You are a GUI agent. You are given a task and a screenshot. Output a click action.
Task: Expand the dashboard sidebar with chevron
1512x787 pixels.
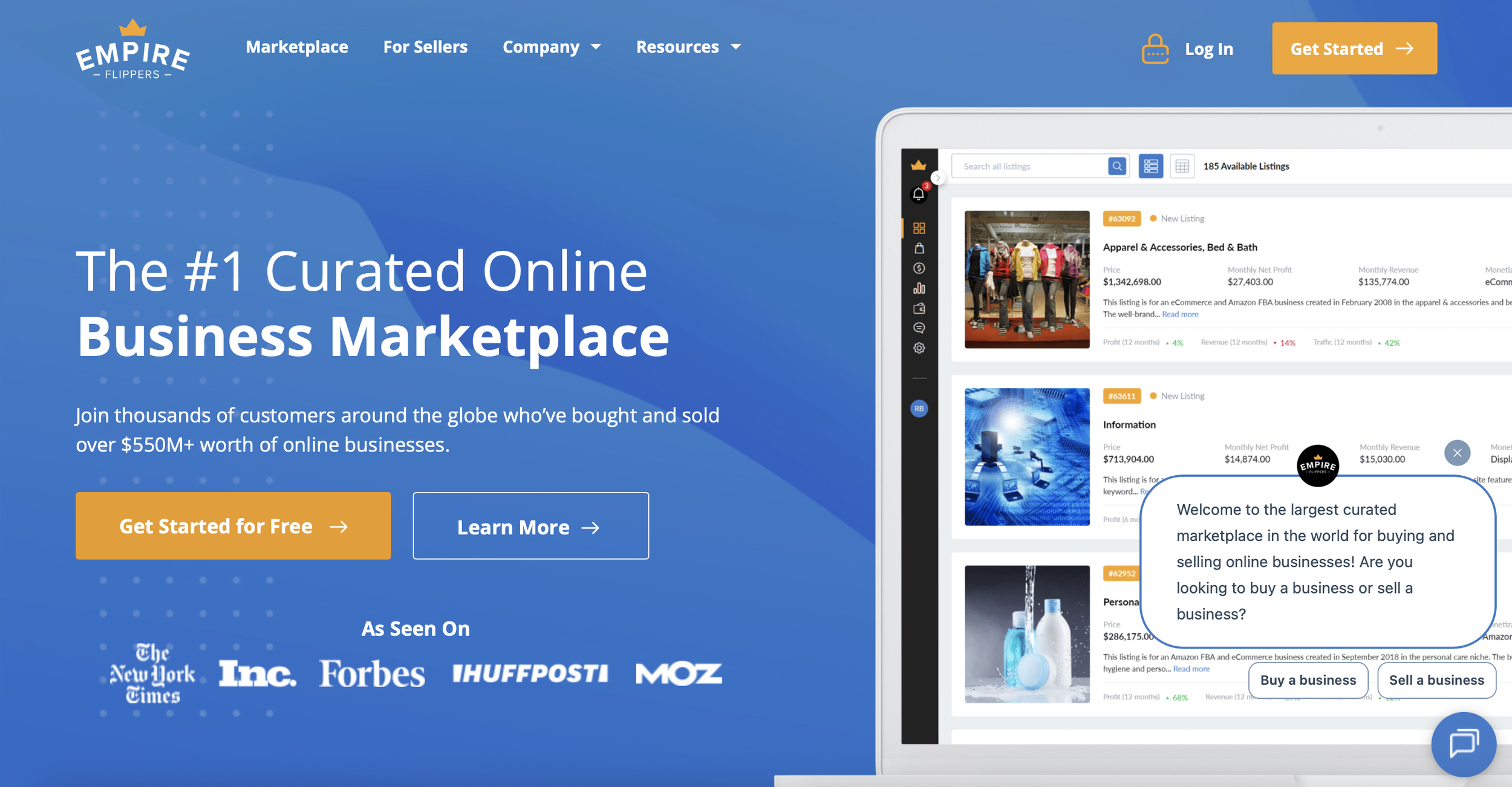pyautogui.click(x=937, y=178)
